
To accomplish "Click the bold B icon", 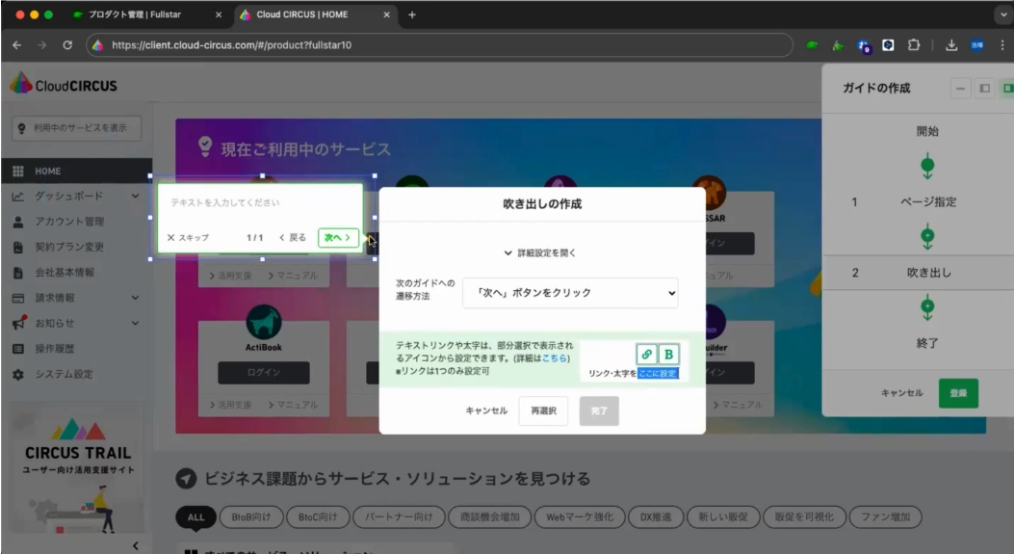I will [668, 354].
